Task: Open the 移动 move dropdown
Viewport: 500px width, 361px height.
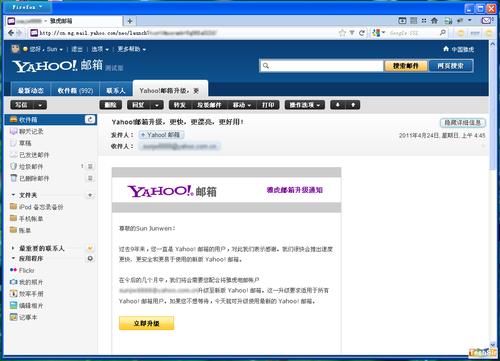Action: coord(242,105)
